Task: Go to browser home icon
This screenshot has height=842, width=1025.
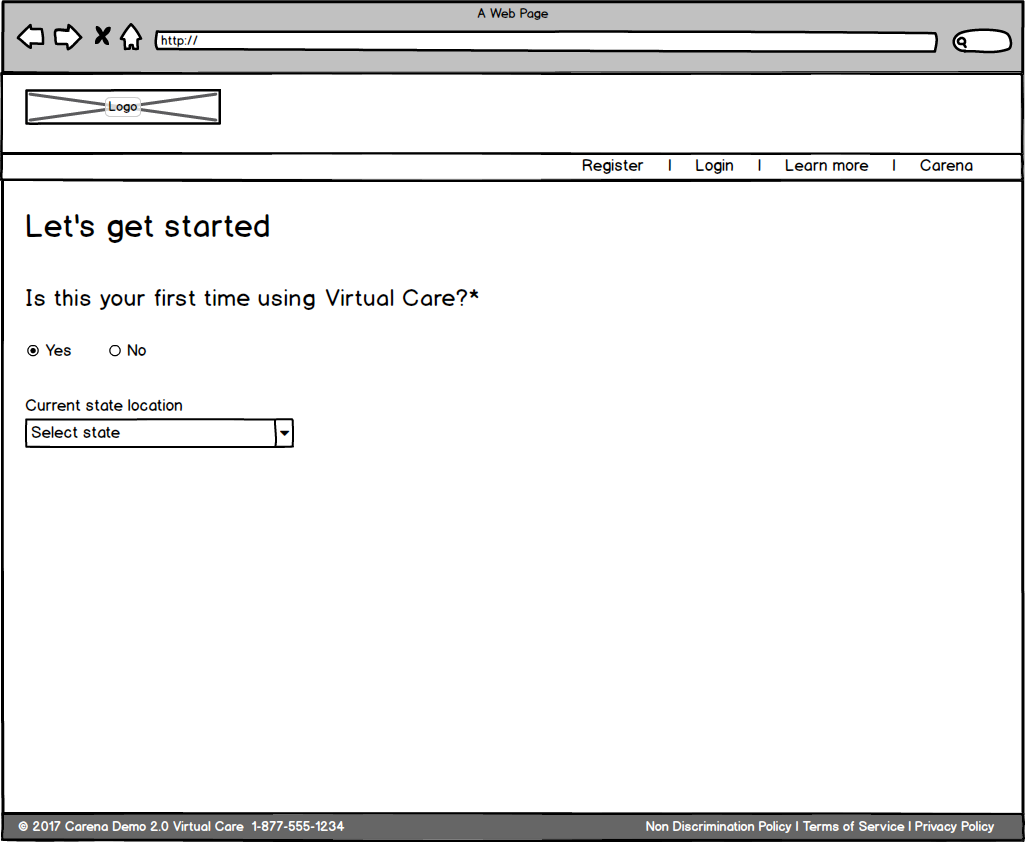Action: coord(131,37)
